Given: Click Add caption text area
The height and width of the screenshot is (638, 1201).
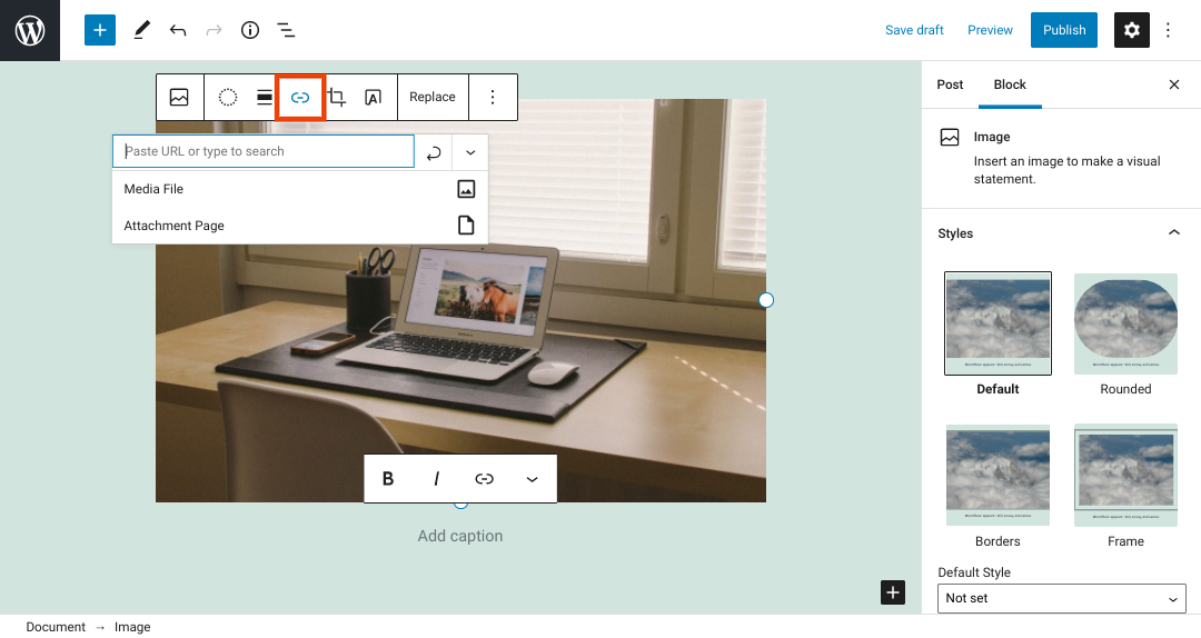Looking at the screenshot, I should coord(460,536).
